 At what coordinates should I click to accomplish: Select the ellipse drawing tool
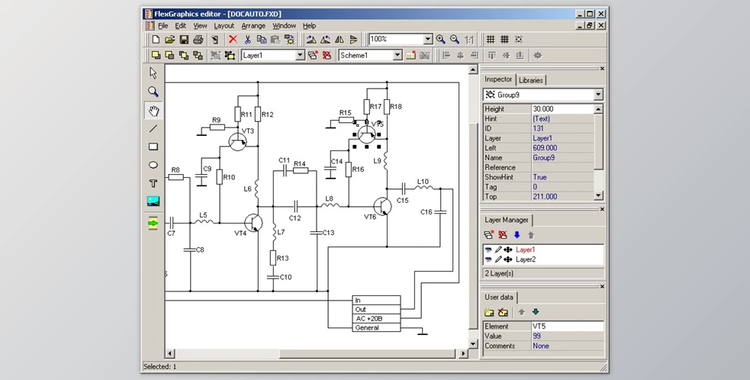[153, 165]
